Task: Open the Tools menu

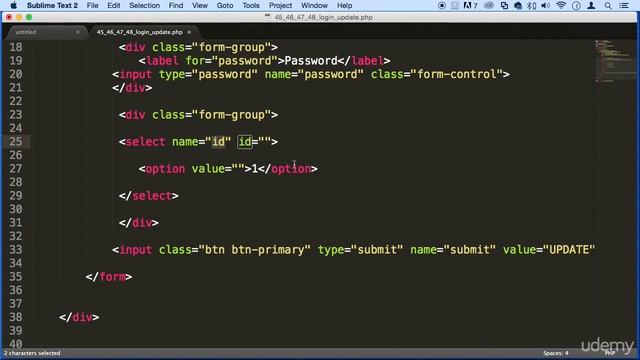Action: click(251, 6)
